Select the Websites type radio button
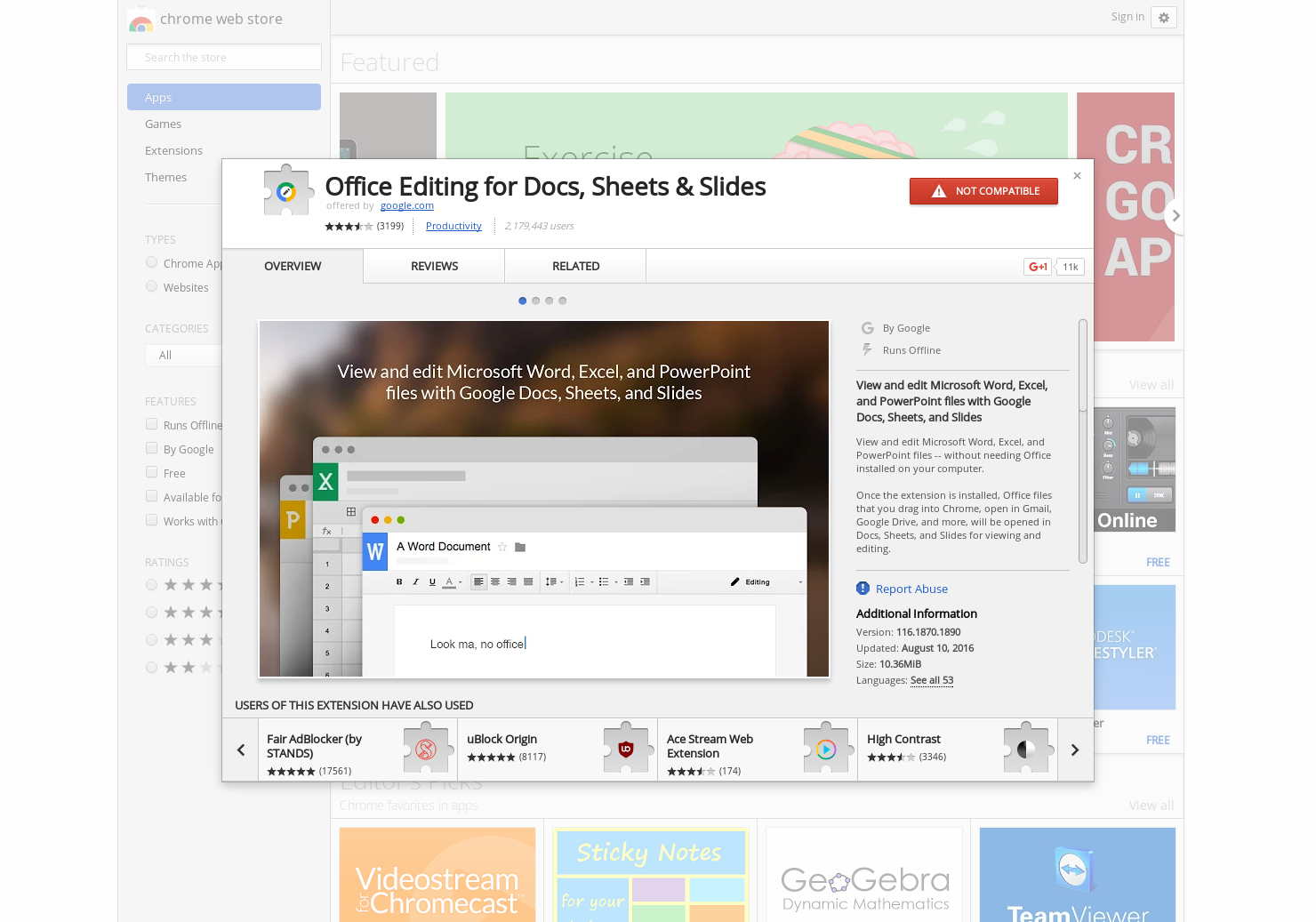1316x922 pixels. 151,285
